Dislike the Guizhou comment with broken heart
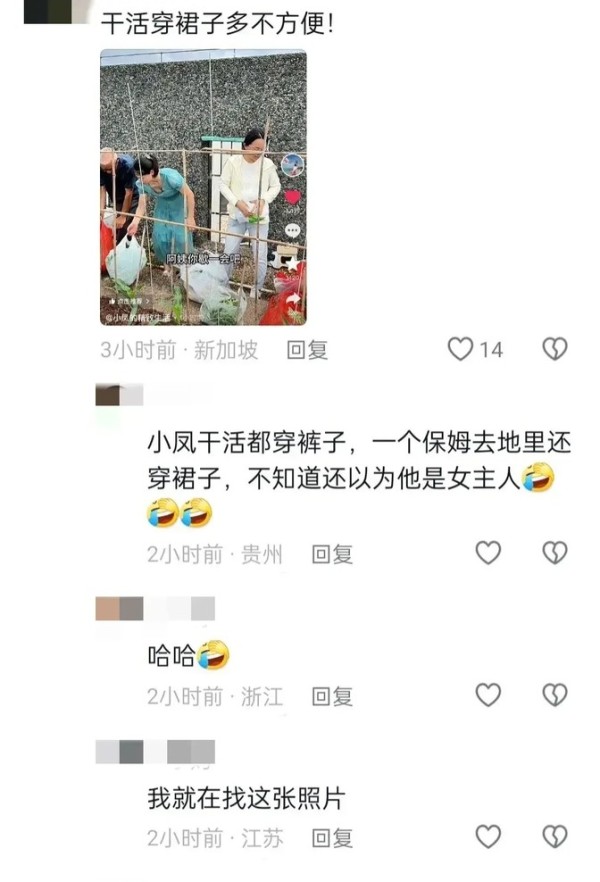Screen dimensions: 600x882 click(x=554, y=553)
